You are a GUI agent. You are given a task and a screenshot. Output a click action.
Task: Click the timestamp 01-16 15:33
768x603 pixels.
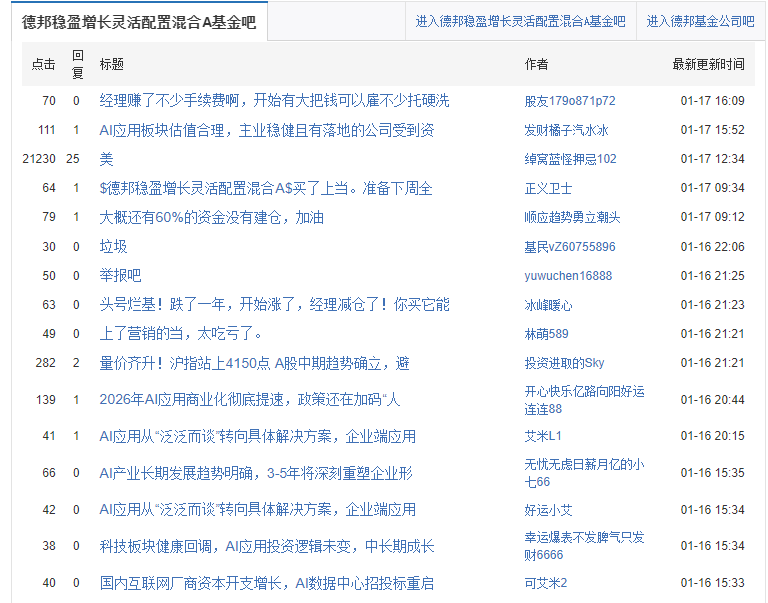pos(713,583)
